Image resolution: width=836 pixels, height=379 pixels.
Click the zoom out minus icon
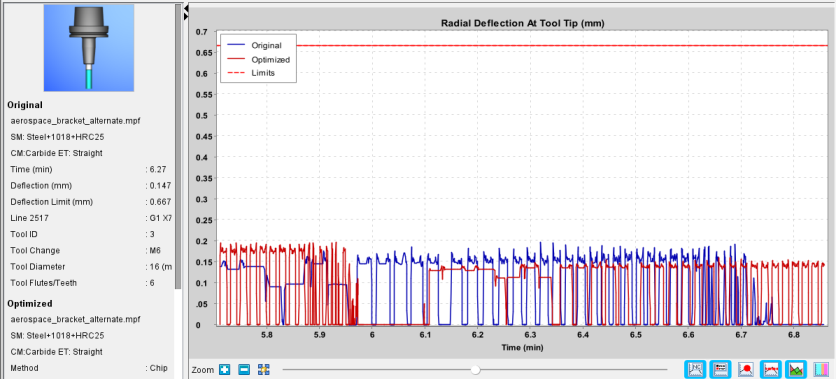pos(244,369)
